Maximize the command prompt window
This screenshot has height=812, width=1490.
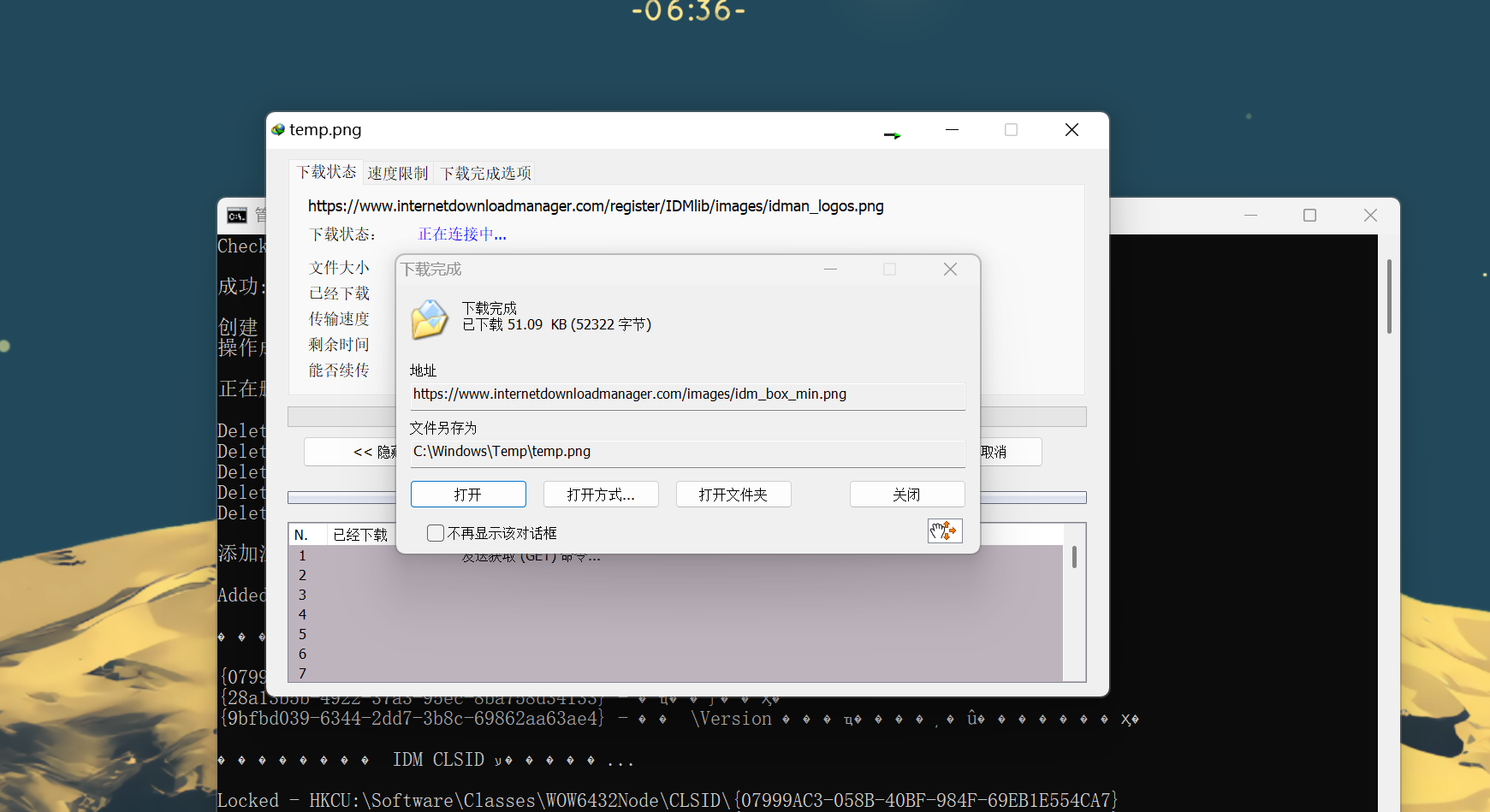pyautogui.click(x=1309, y=216)
